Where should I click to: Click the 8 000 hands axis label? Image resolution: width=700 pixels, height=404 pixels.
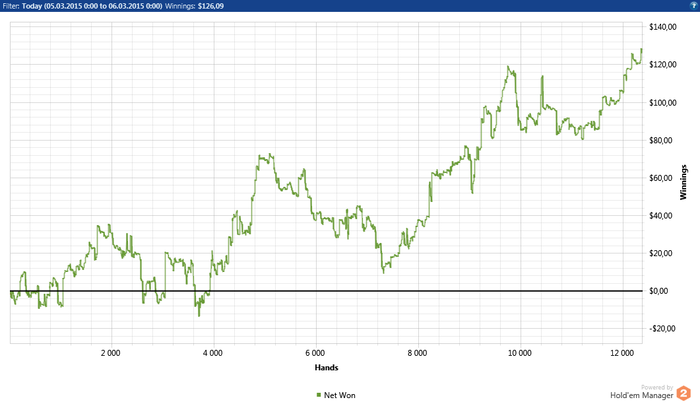click(x=417, y=353)
